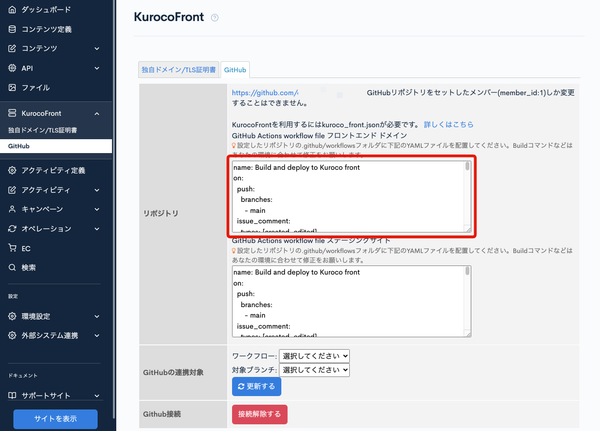Viewport: 600px width, 431px height.
Task: Select GitHub sidebar submenu item
Action: tap(56, 146)
